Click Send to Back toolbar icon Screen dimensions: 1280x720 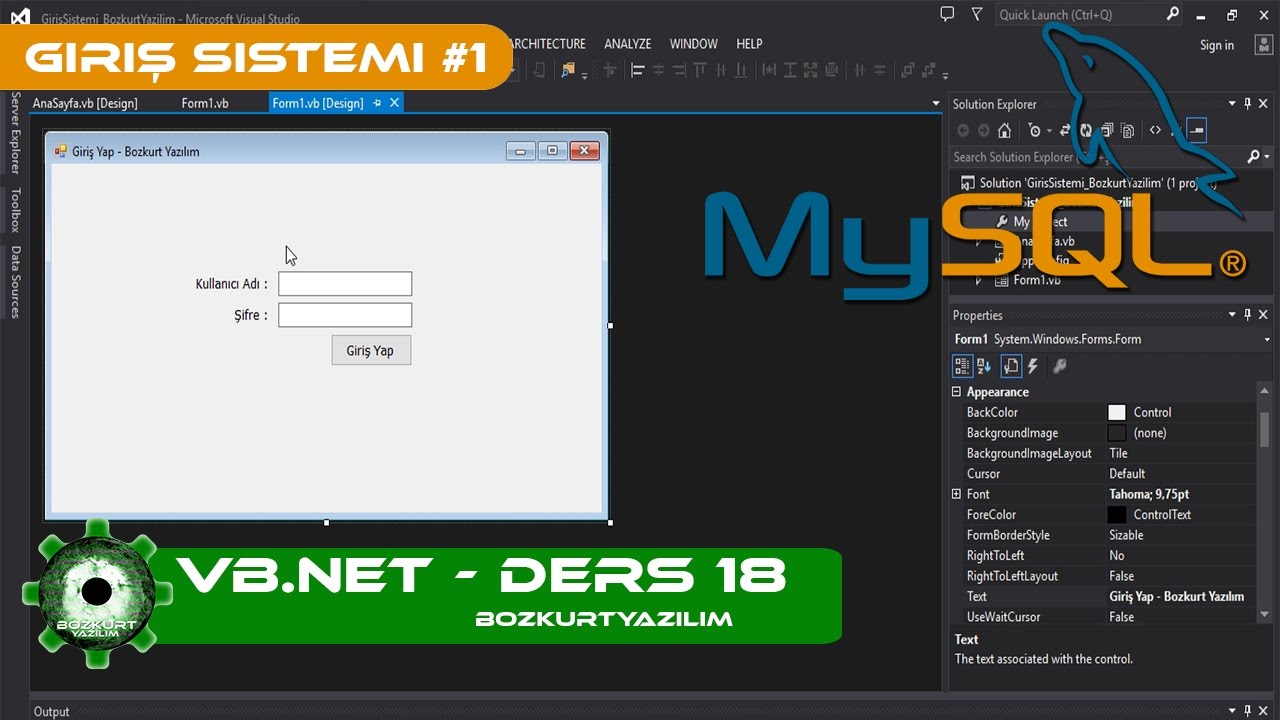coord(928,70)
